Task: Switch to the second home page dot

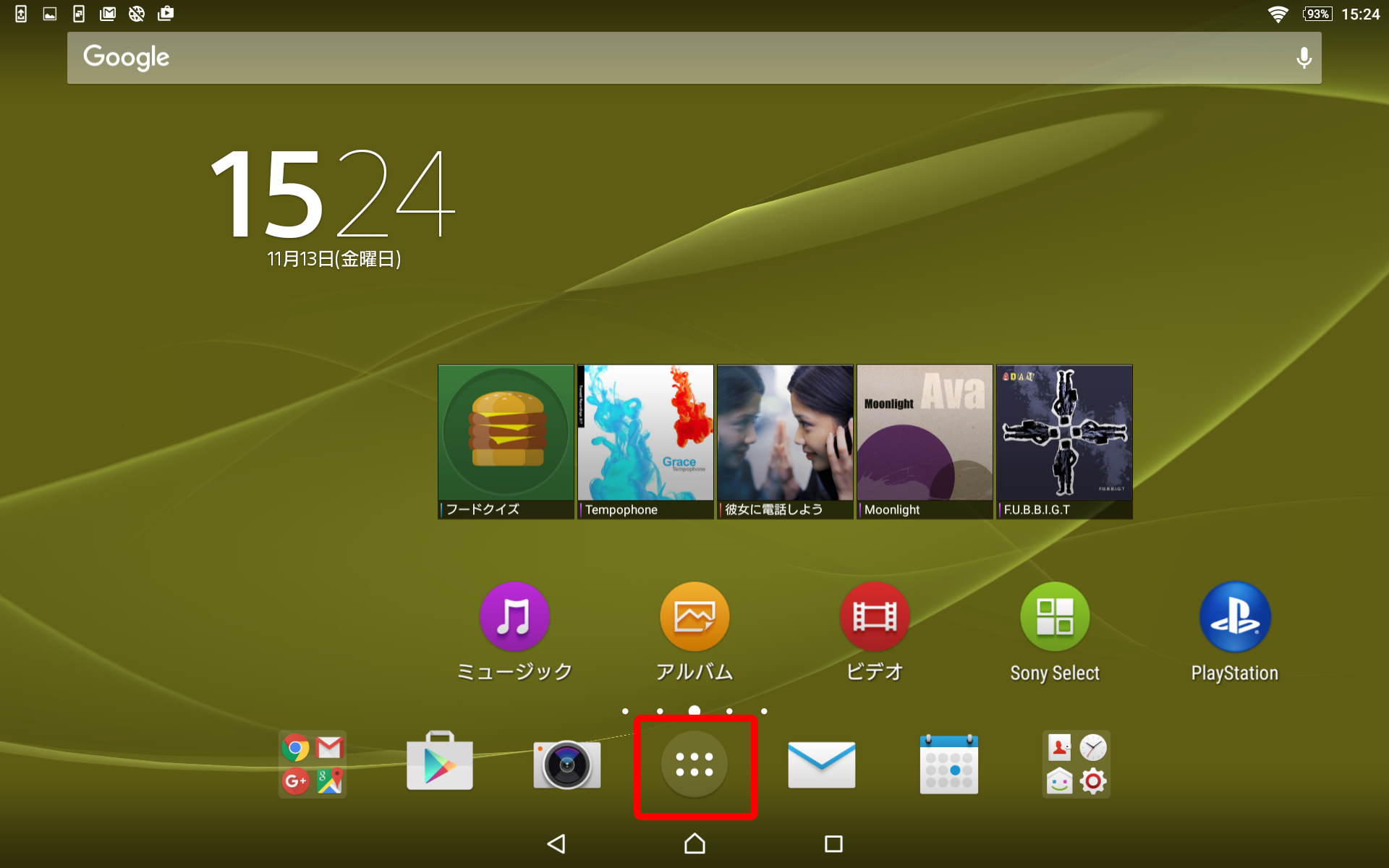Action: point(660,711)
